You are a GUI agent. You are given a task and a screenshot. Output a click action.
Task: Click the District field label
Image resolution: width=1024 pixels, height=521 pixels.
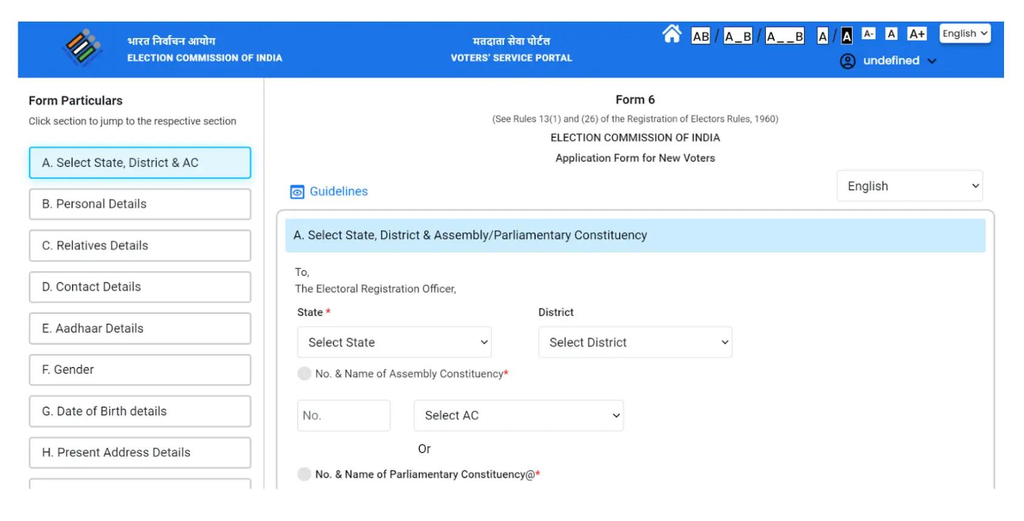556,312
